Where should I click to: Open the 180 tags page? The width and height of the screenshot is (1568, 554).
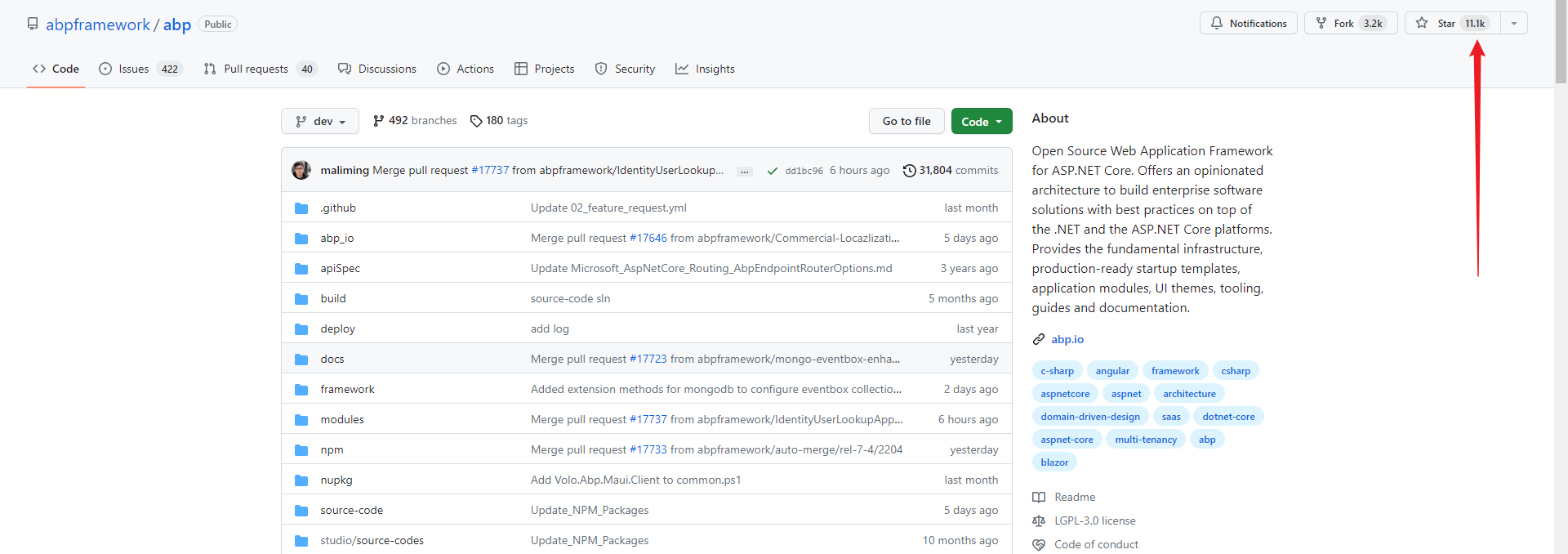[x=499, y=121]
